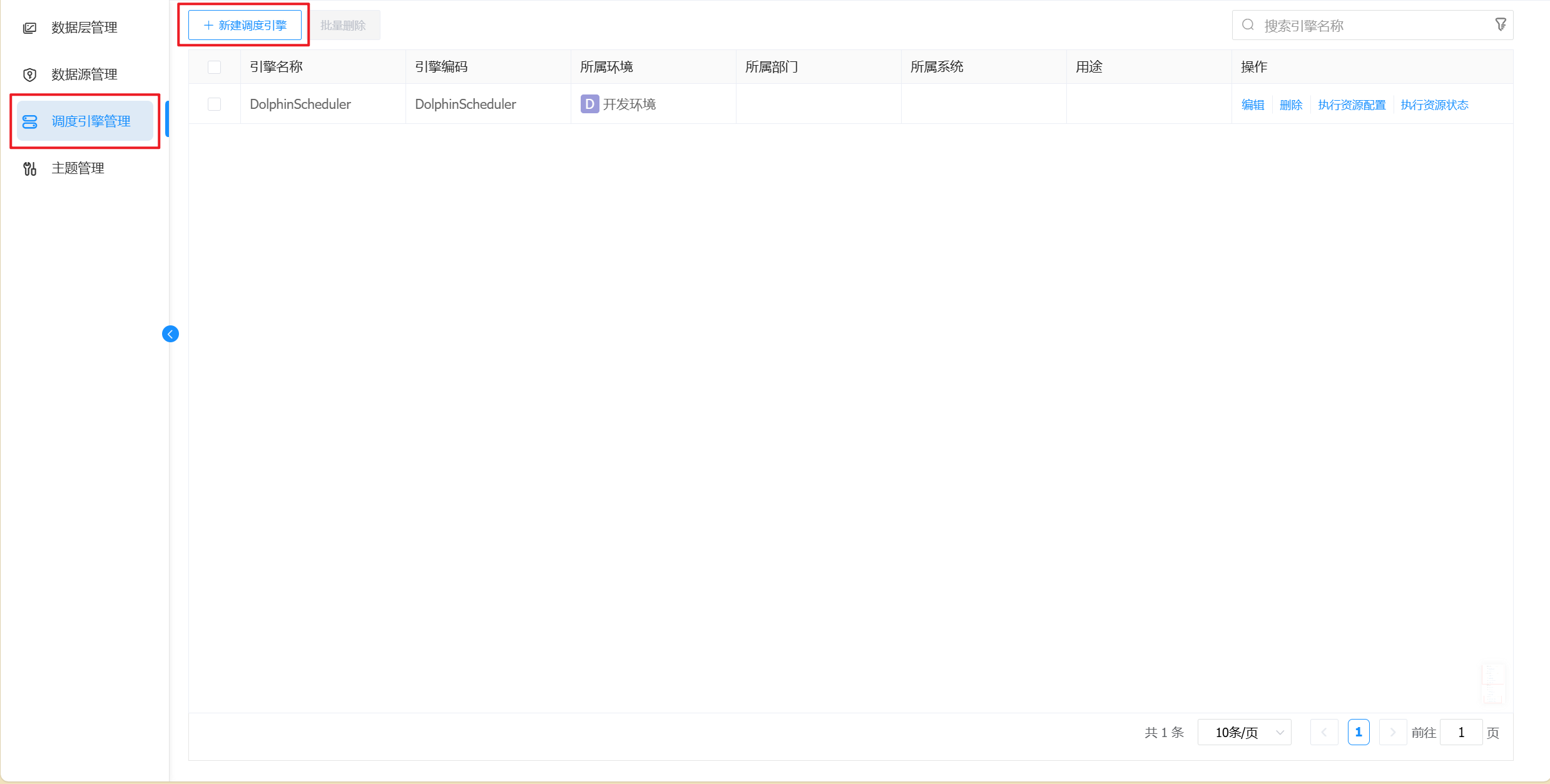Click the 数据源管理 shield icon
This screenshot has height=784, width=1550.
(x=29, y=74)
